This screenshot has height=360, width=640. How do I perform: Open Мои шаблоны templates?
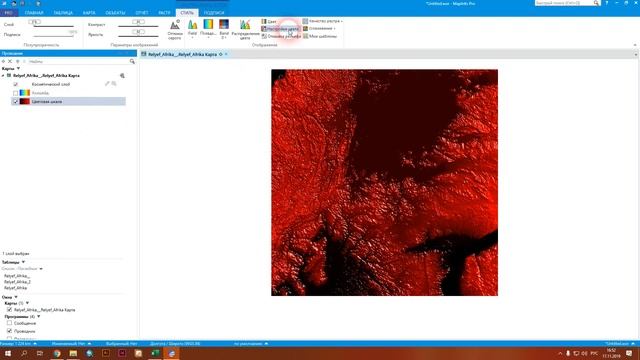[x=320, y=36]
